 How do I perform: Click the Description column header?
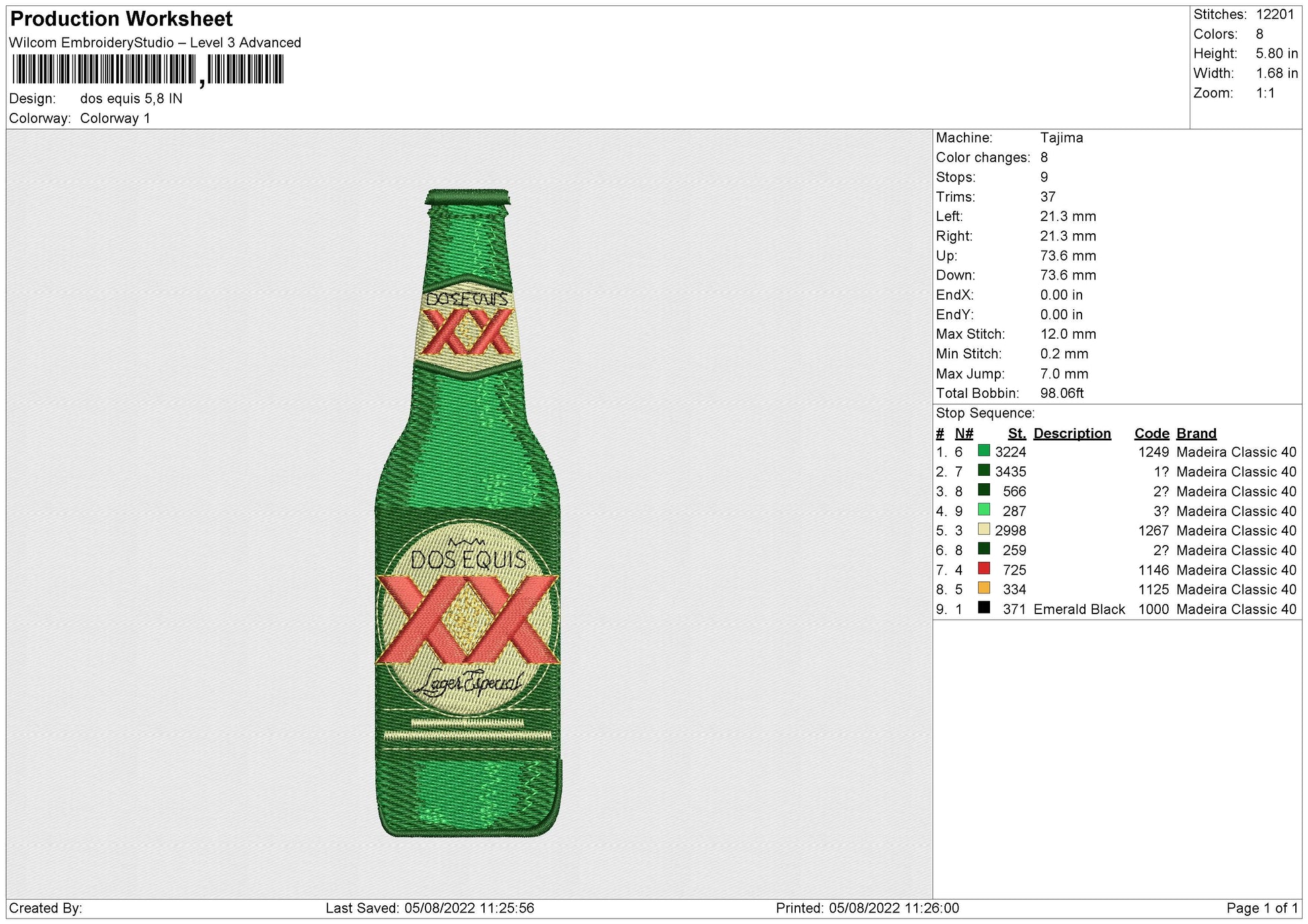(1072, 433)
